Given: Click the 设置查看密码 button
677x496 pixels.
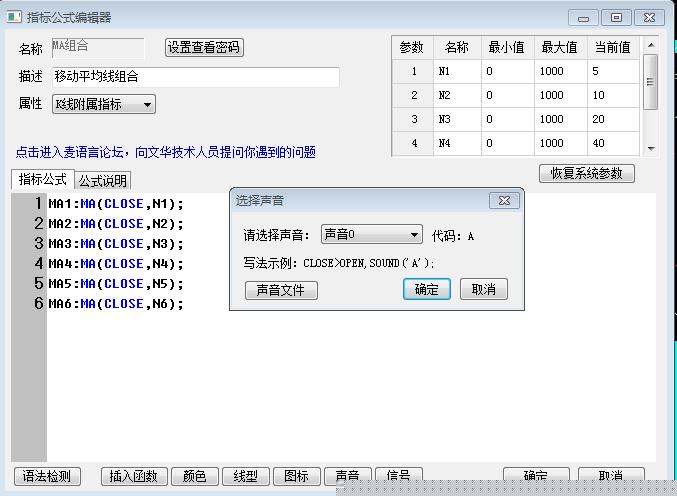Looking at the screenshot, I should (204, 48).
